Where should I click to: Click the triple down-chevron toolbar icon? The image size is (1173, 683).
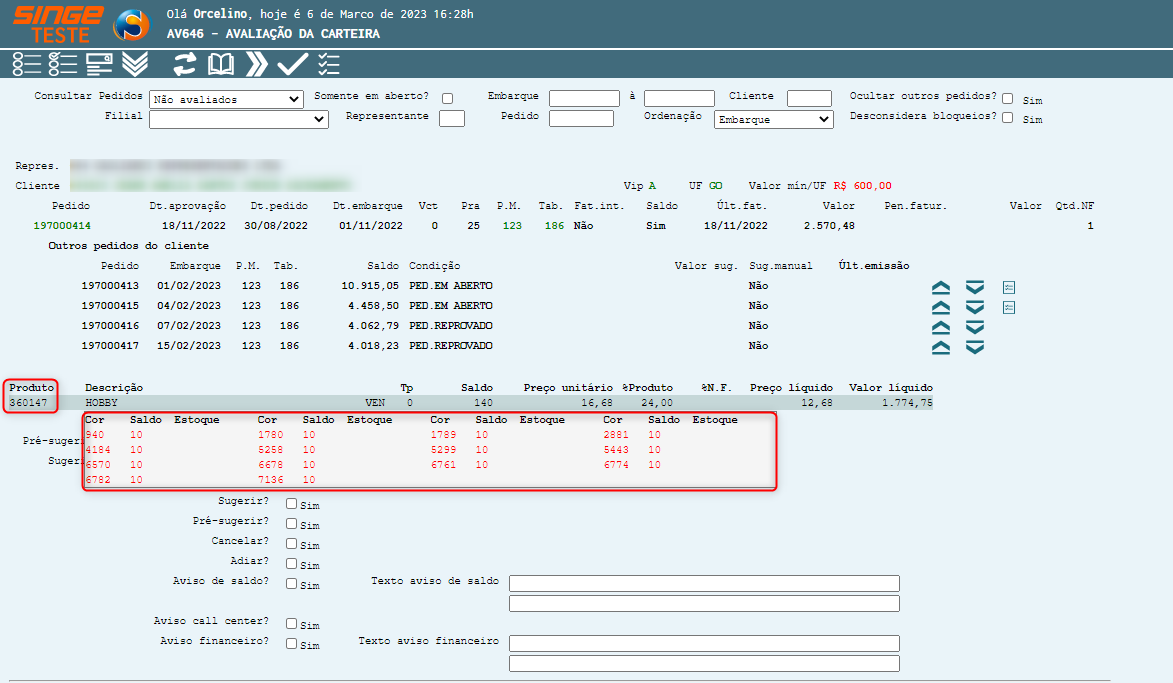pyautogui.click(x=135, y=65)
